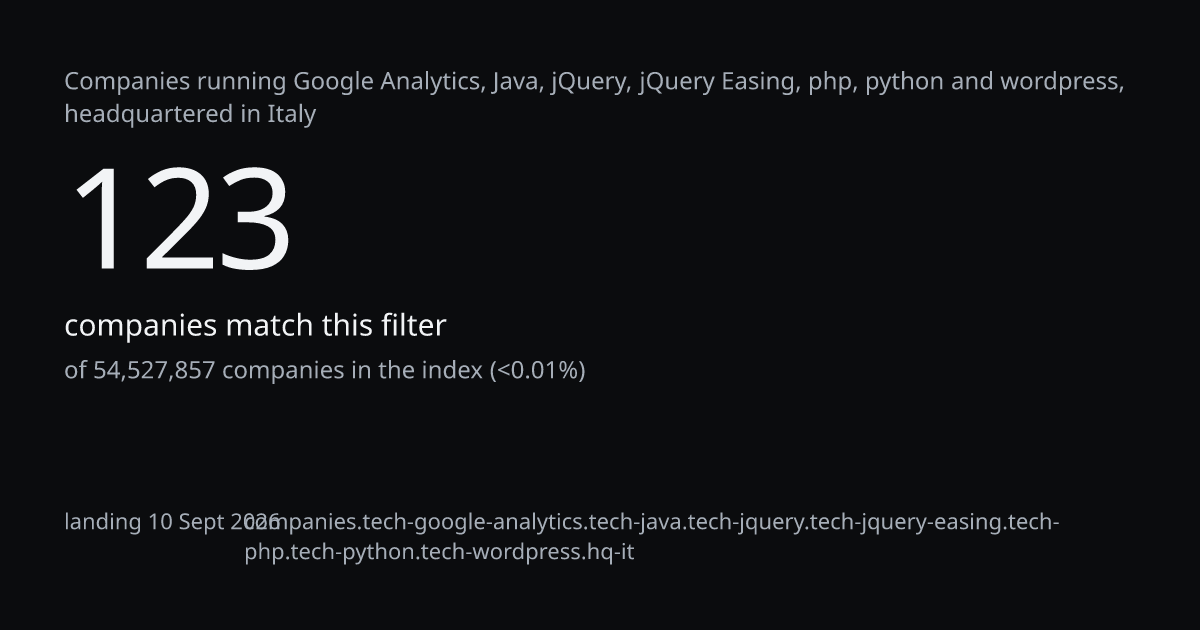Click "headquartered in Italy" text
Viewport: 1200px width, 630px height.
tap(190, 114)
